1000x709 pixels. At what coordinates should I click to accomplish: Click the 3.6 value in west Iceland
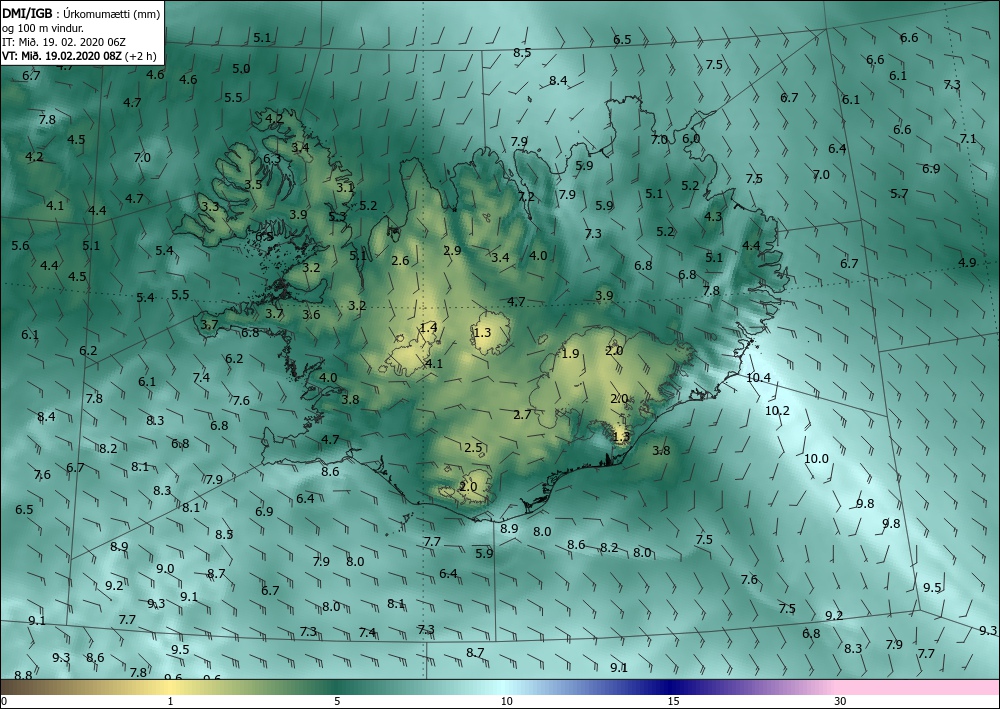pyautogui.click(x=311, y=315)
